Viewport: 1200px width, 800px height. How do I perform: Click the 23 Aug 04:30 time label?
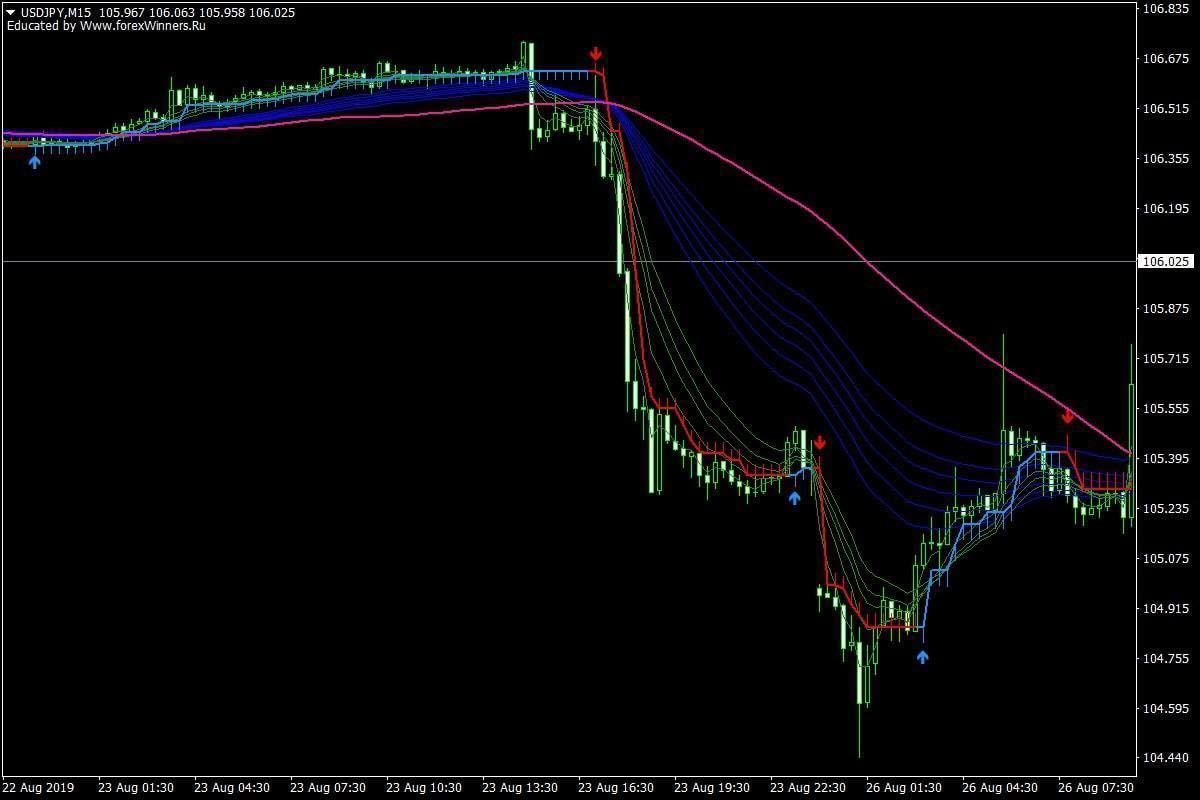coord(232,788)
